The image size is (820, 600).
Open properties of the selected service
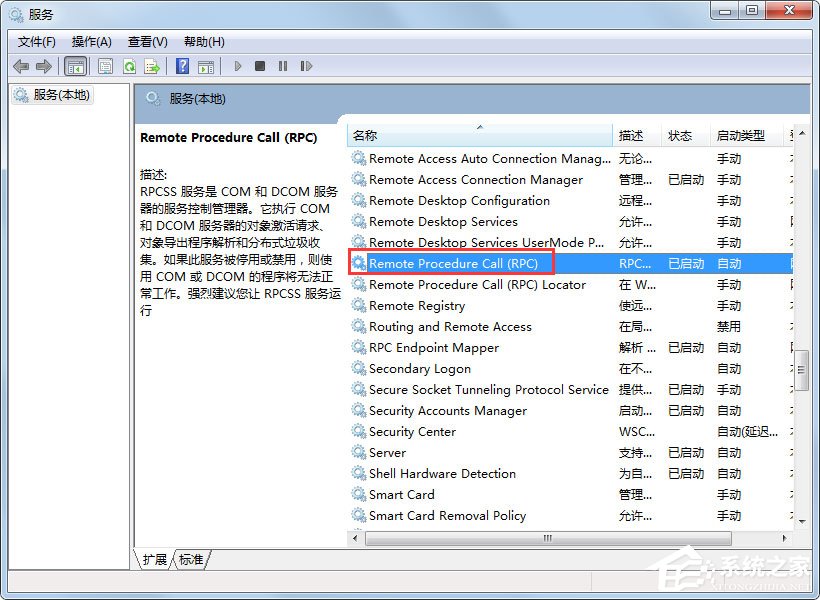tap(105, 66)
